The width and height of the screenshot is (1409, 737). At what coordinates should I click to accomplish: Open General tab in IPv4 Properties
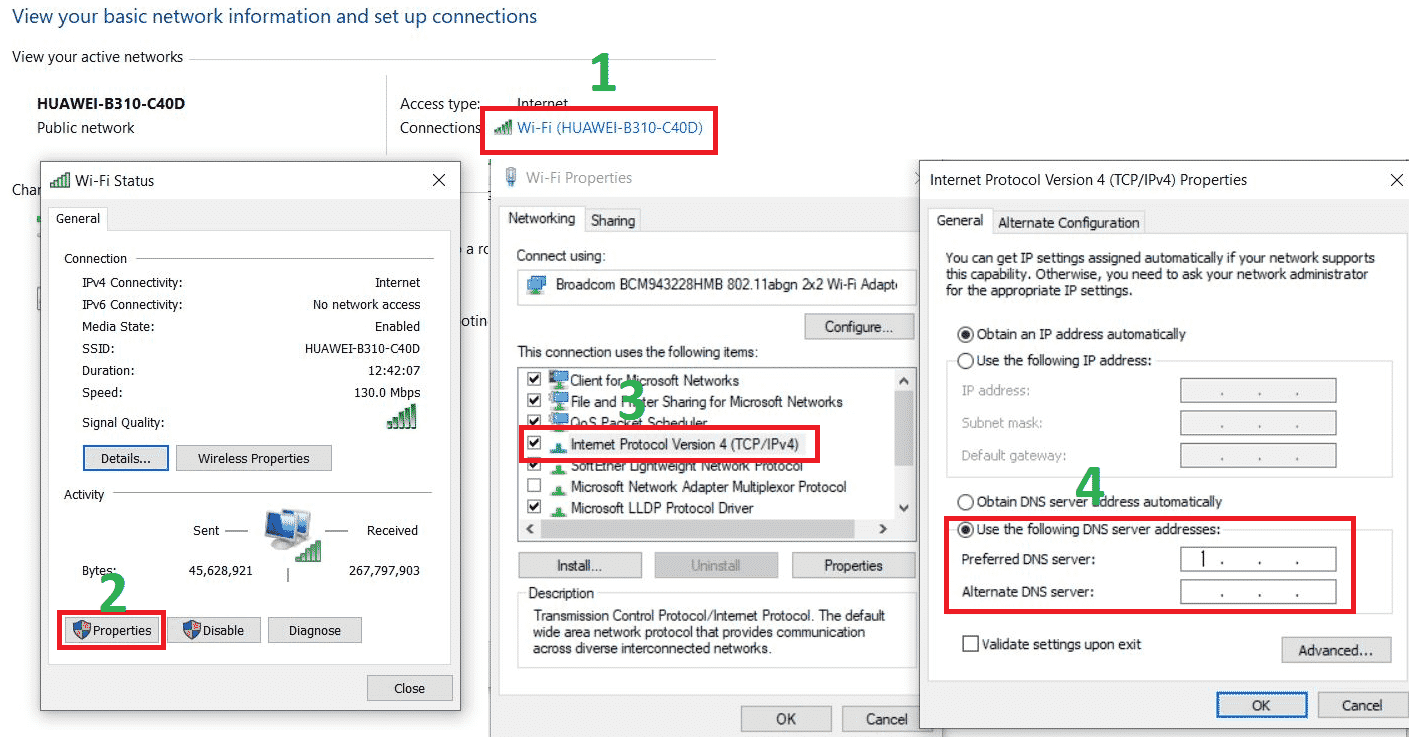click(960, 221)
